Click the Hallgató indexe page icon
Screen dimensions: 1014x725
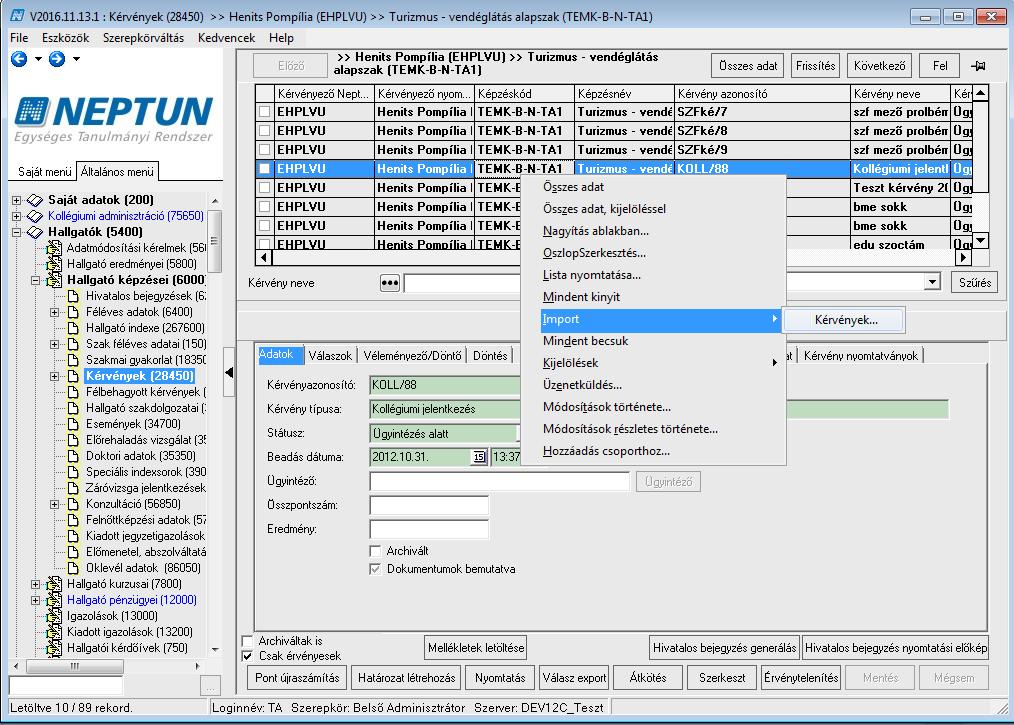point(73,329)
